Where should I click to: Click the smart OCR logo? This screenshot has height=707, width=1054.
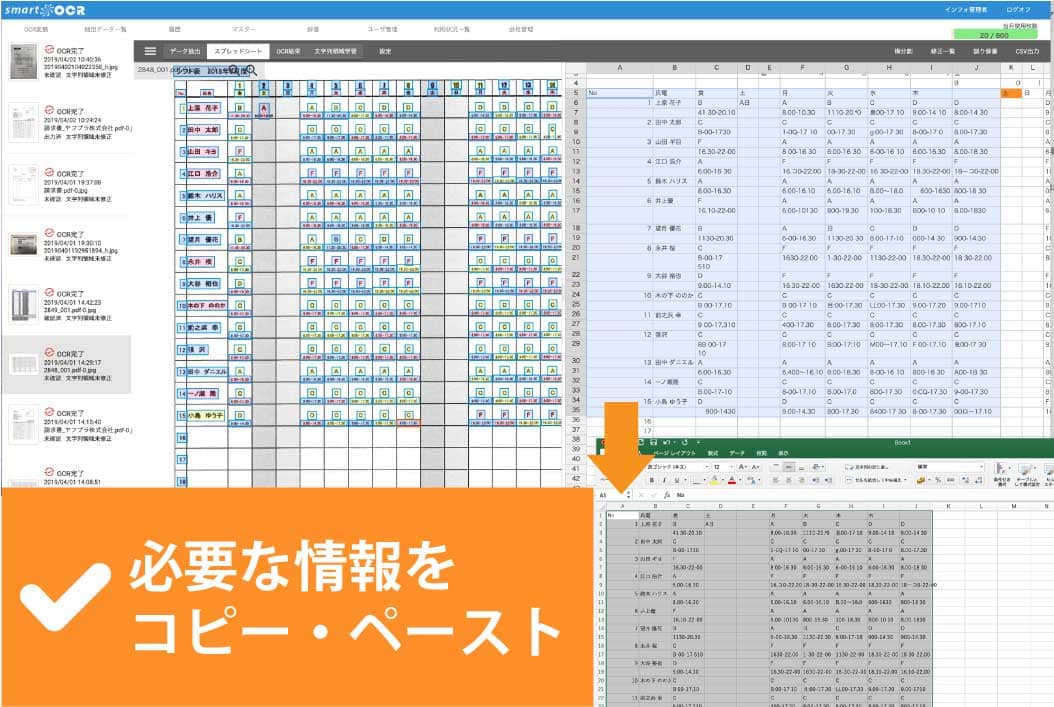[44, 10]
